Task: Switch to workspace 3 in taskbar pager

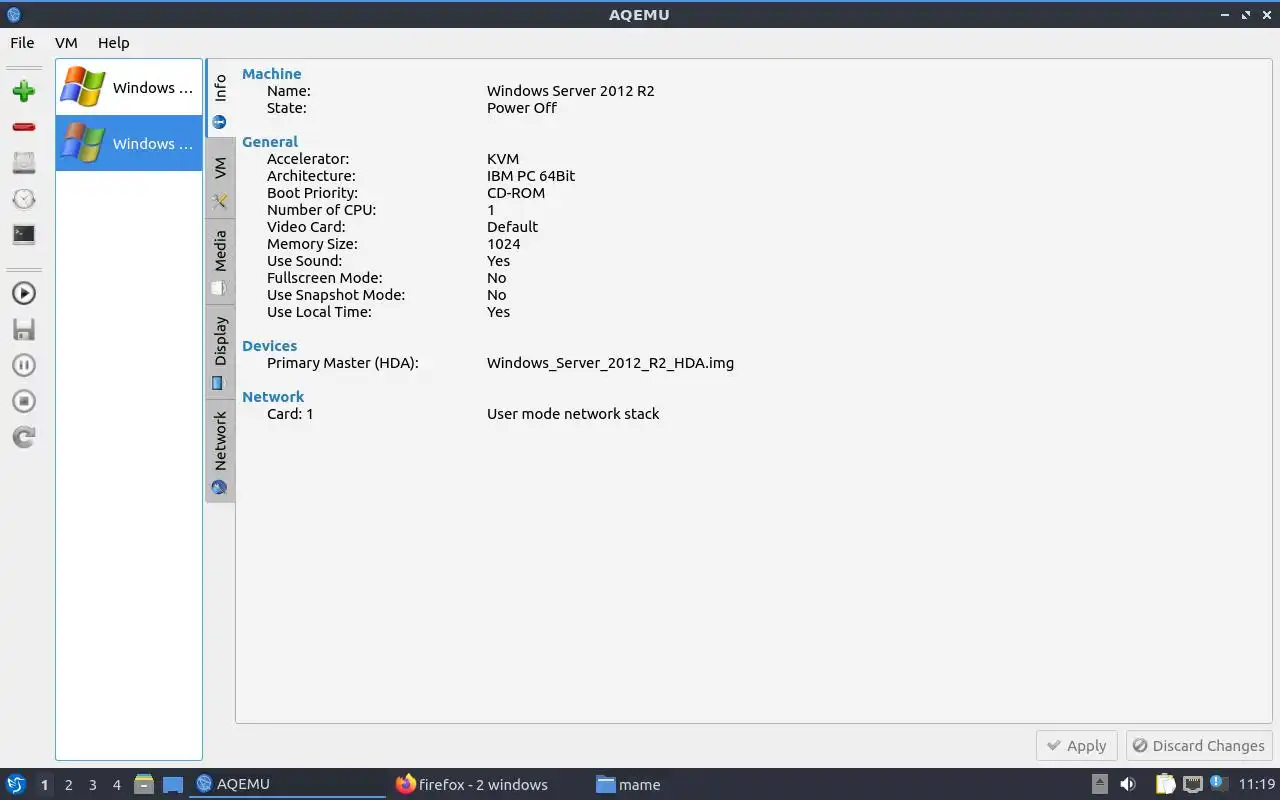Action: 92,785
